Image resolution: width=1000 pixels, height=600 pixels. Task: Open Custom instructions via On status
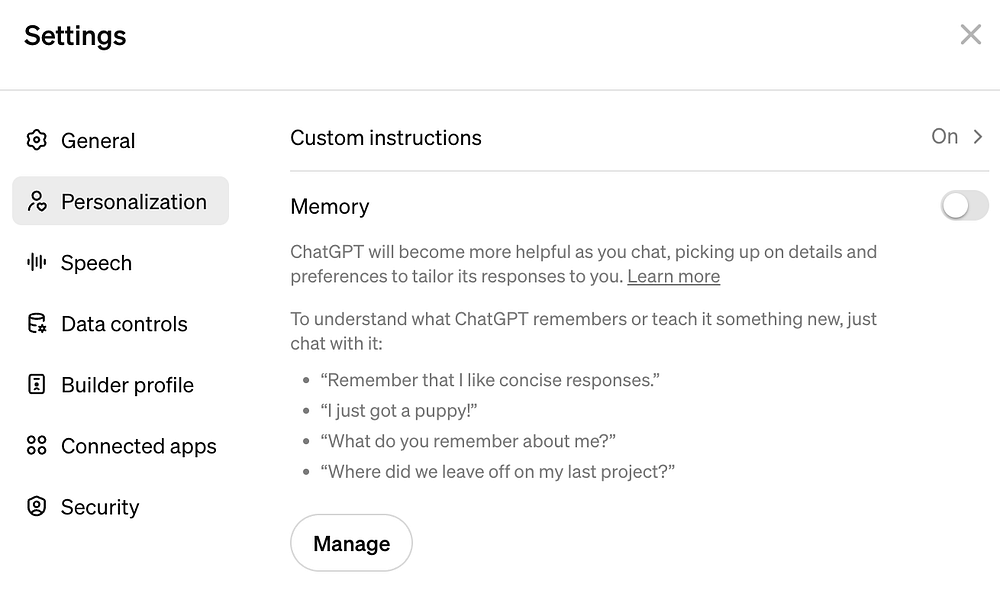[944, 137]
